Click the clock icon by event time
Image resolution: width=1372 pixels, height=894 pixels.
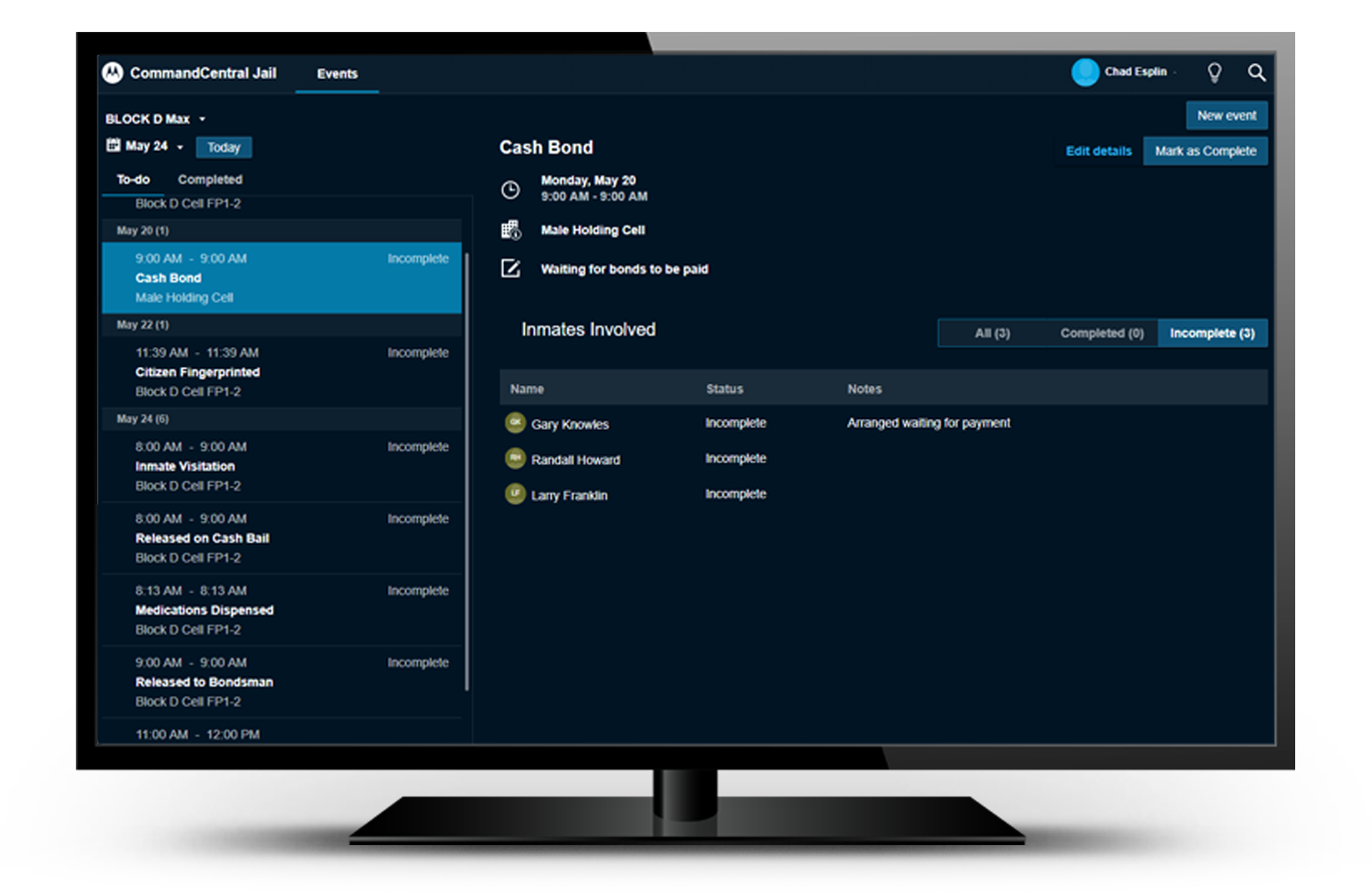[x=510, y=189]
